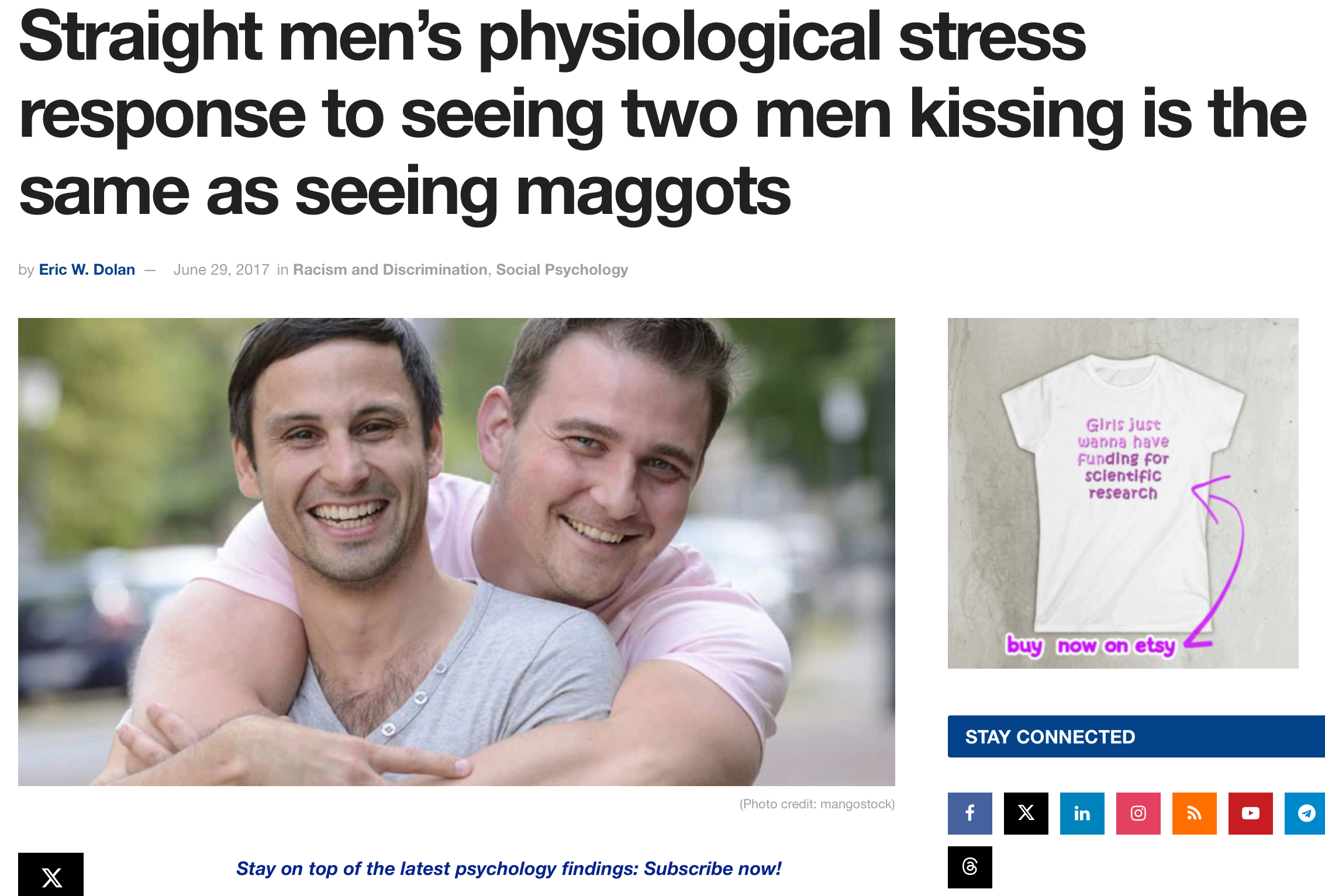Click the mangostock photo credit caption
Screen dimensions: 1325x896
[x=817, y=804]
